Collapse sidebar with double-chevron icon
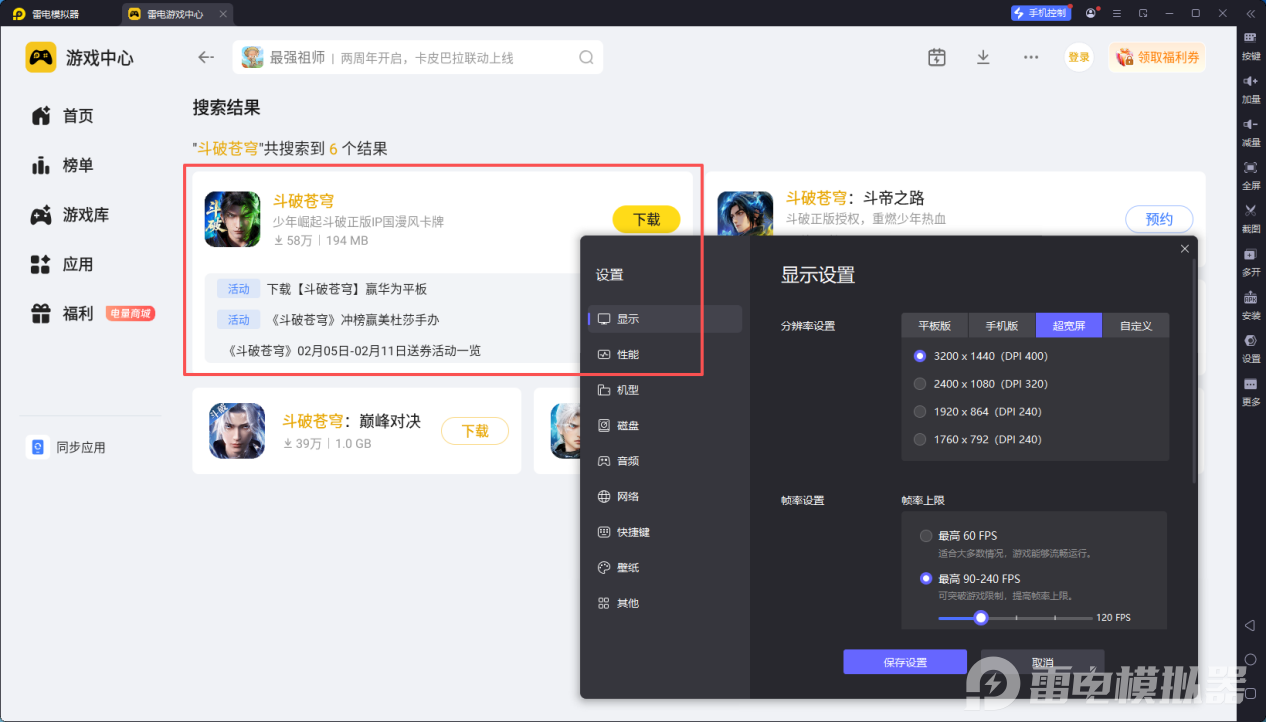 [x=1250, y=13]
